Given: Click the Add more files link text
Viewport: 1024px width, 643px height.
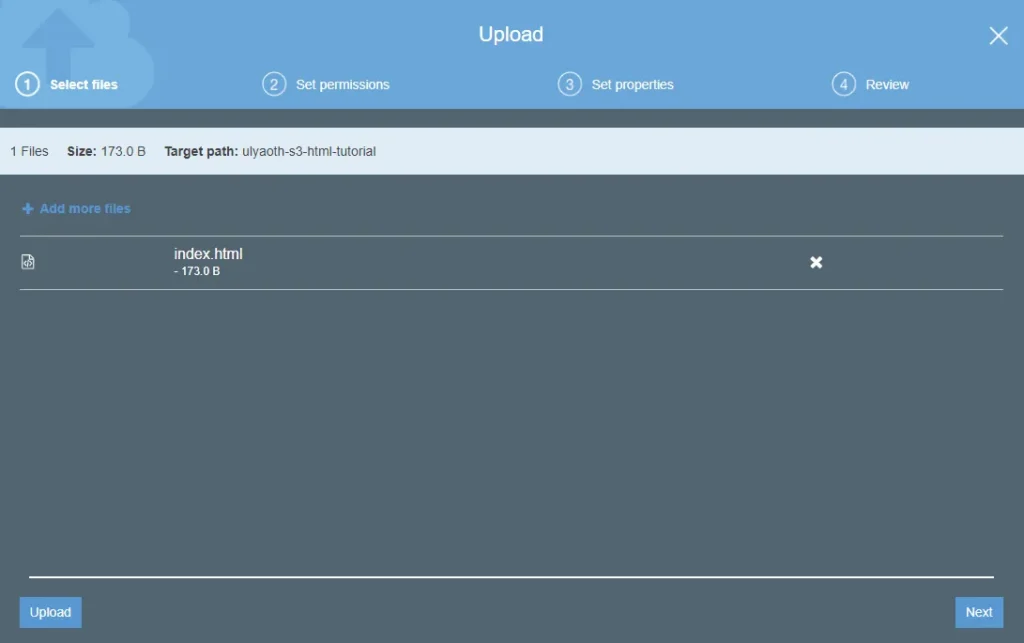Looking at the screenshot, I should [85, 209].
